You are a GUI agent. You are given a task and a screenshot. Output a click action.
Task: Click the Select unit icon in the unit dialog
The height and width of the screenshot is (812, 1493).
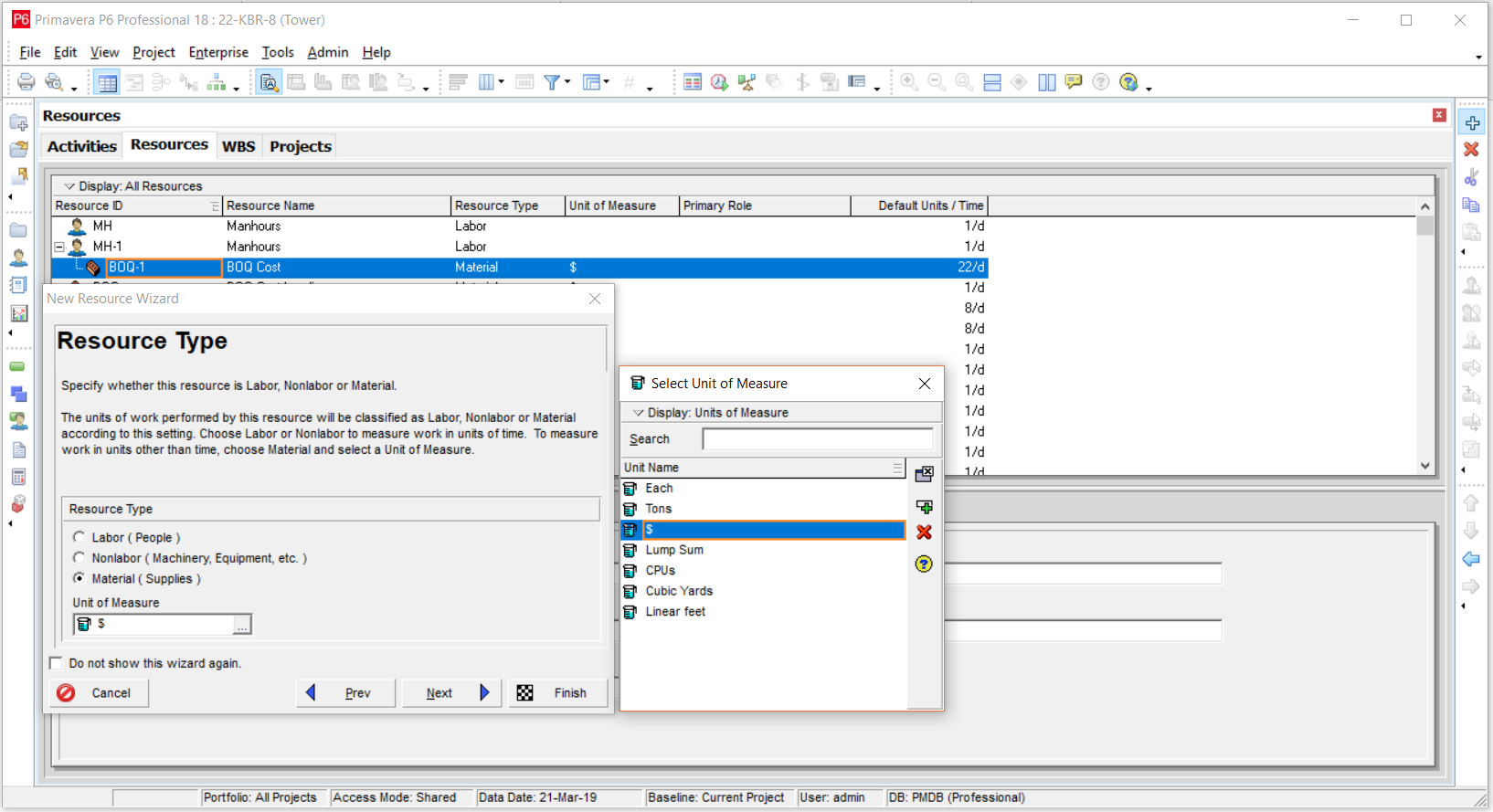click(924, 474)
